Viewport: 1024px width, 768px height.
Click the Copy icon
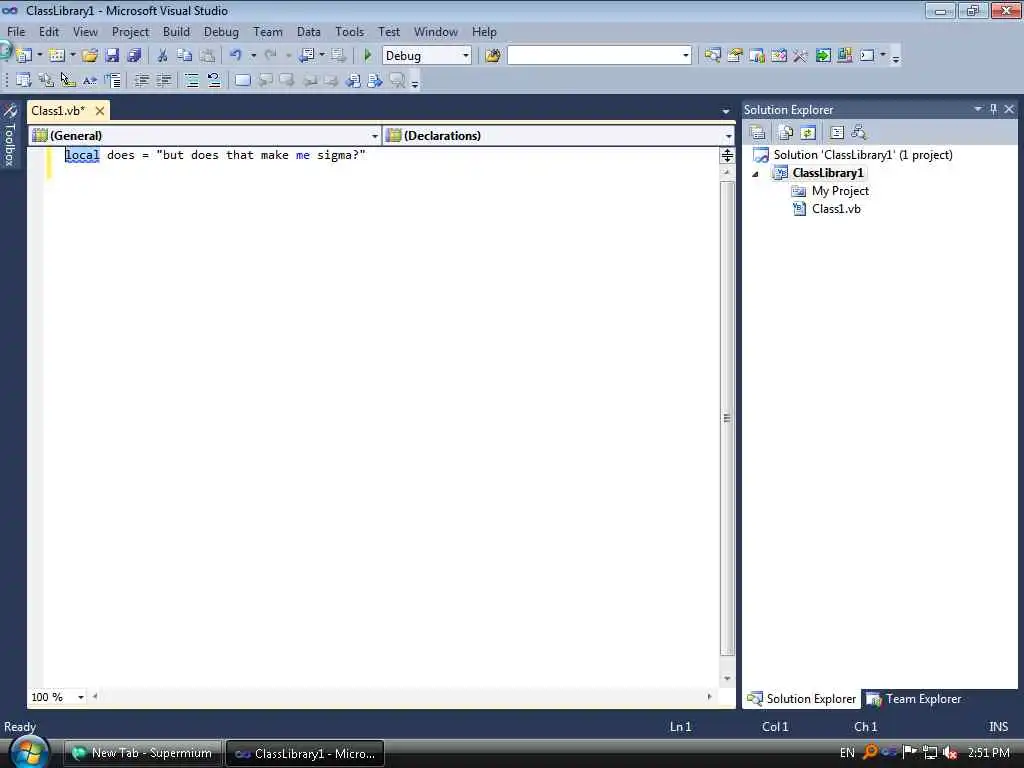click(185, 56)
